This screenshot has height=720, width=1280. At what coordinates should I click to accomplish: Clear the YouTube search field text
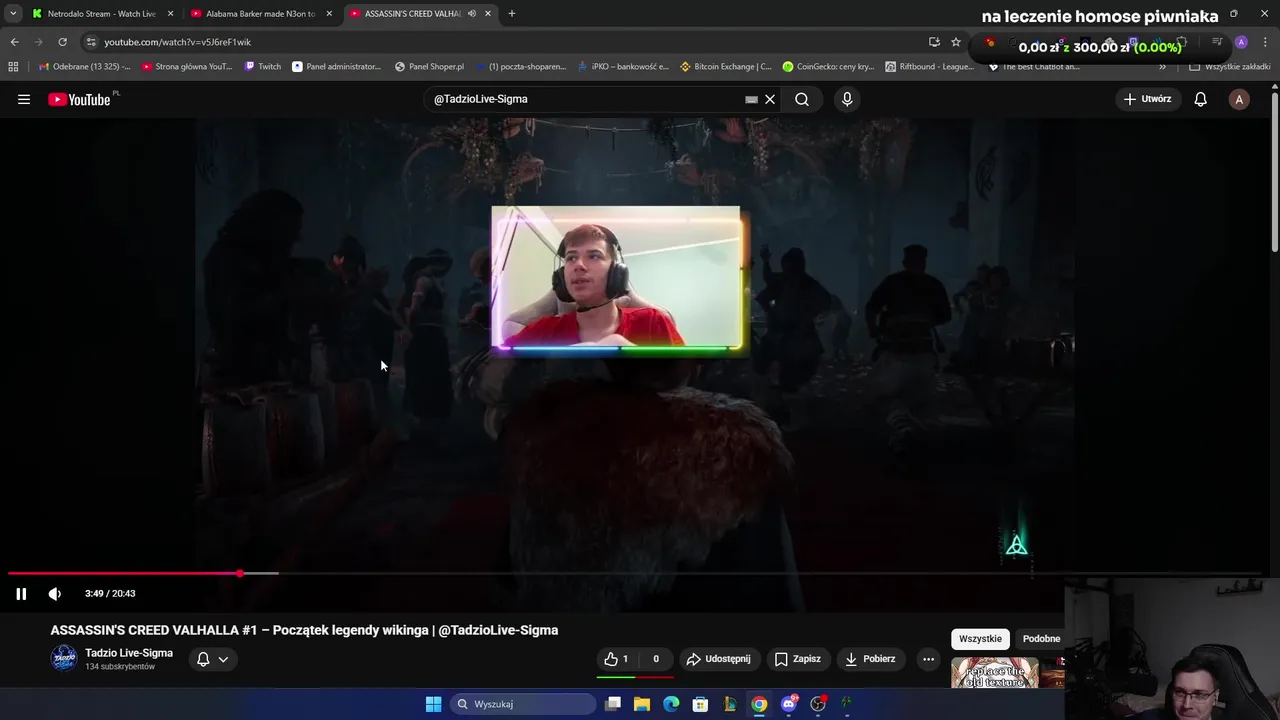[770, 99]
